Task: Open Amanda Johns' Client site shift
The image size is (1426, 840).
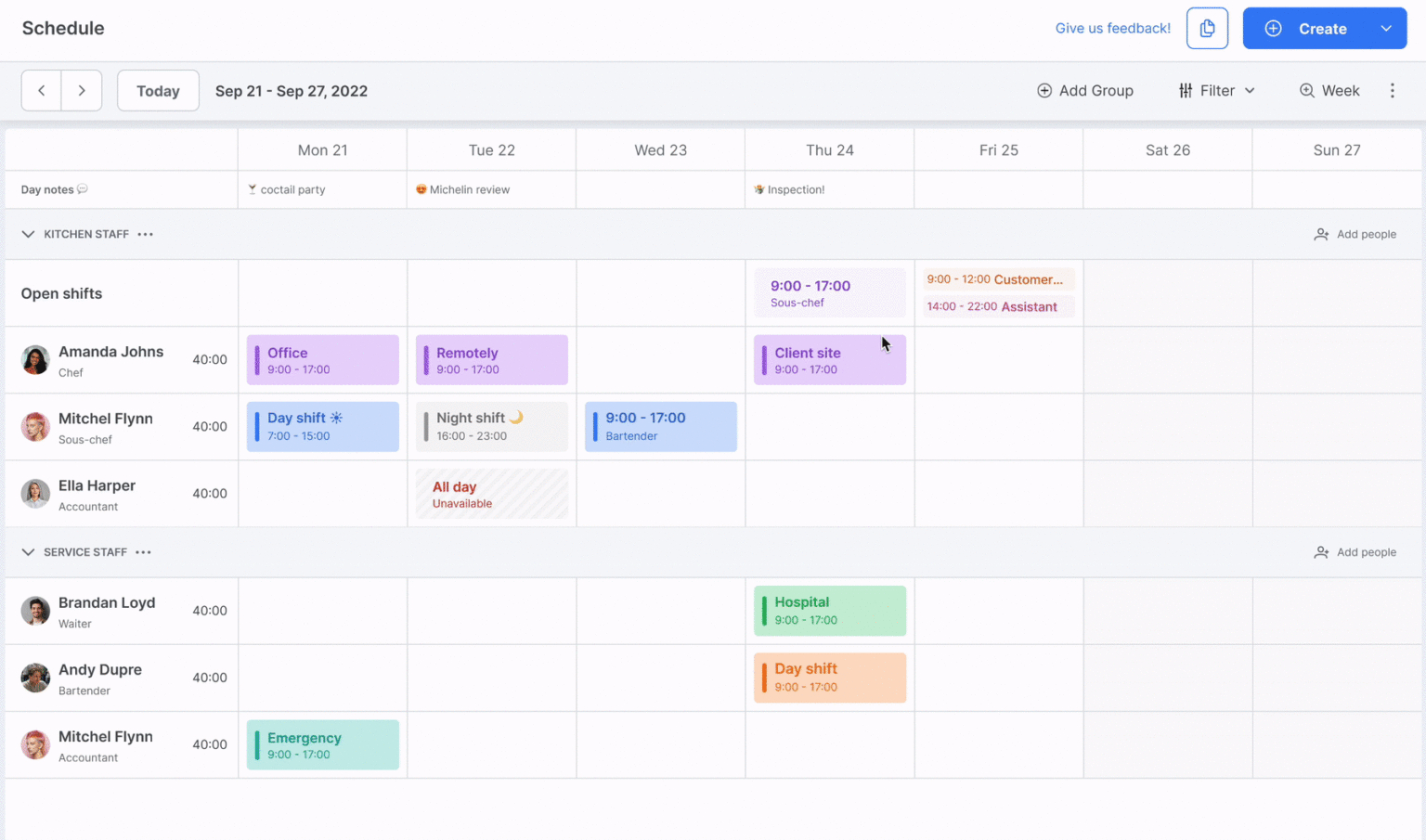Action: (829, 359)
